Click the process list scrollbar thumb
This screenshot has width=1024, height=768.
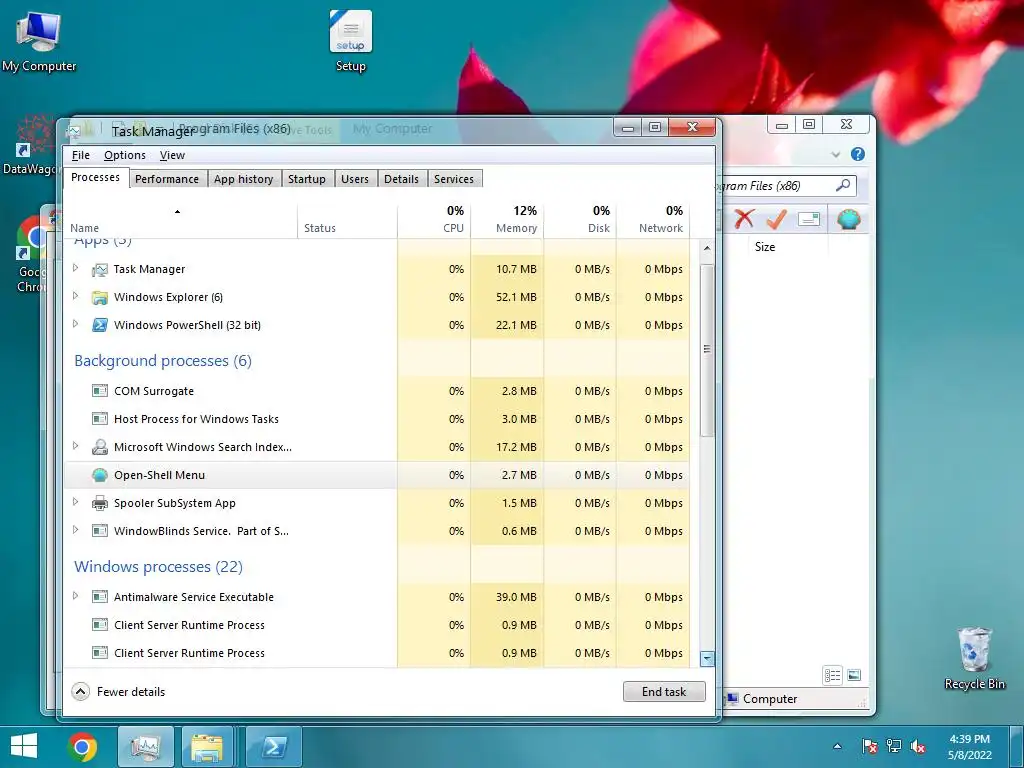pyautogui.click(x=707, y=349)
